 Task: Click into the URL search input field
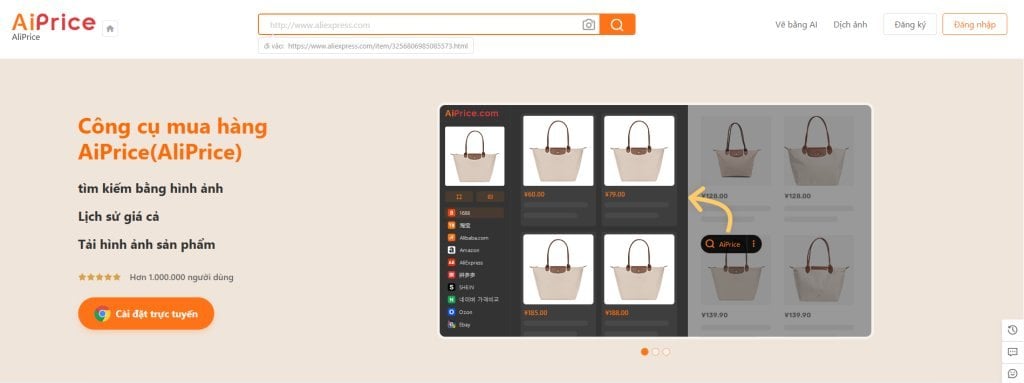click(420, 25)
